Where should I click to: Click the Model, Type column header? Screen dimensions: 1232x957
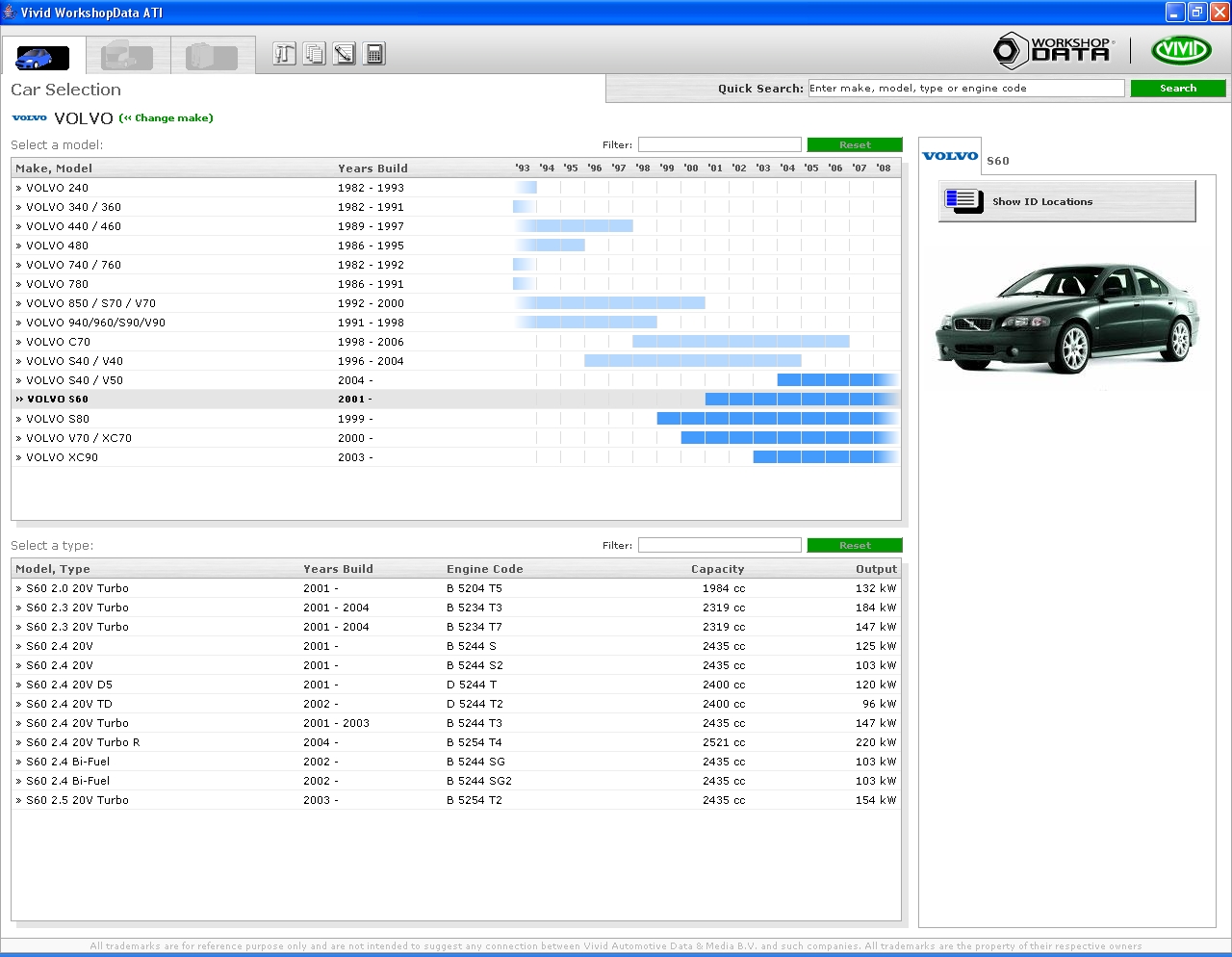(53, 569)
